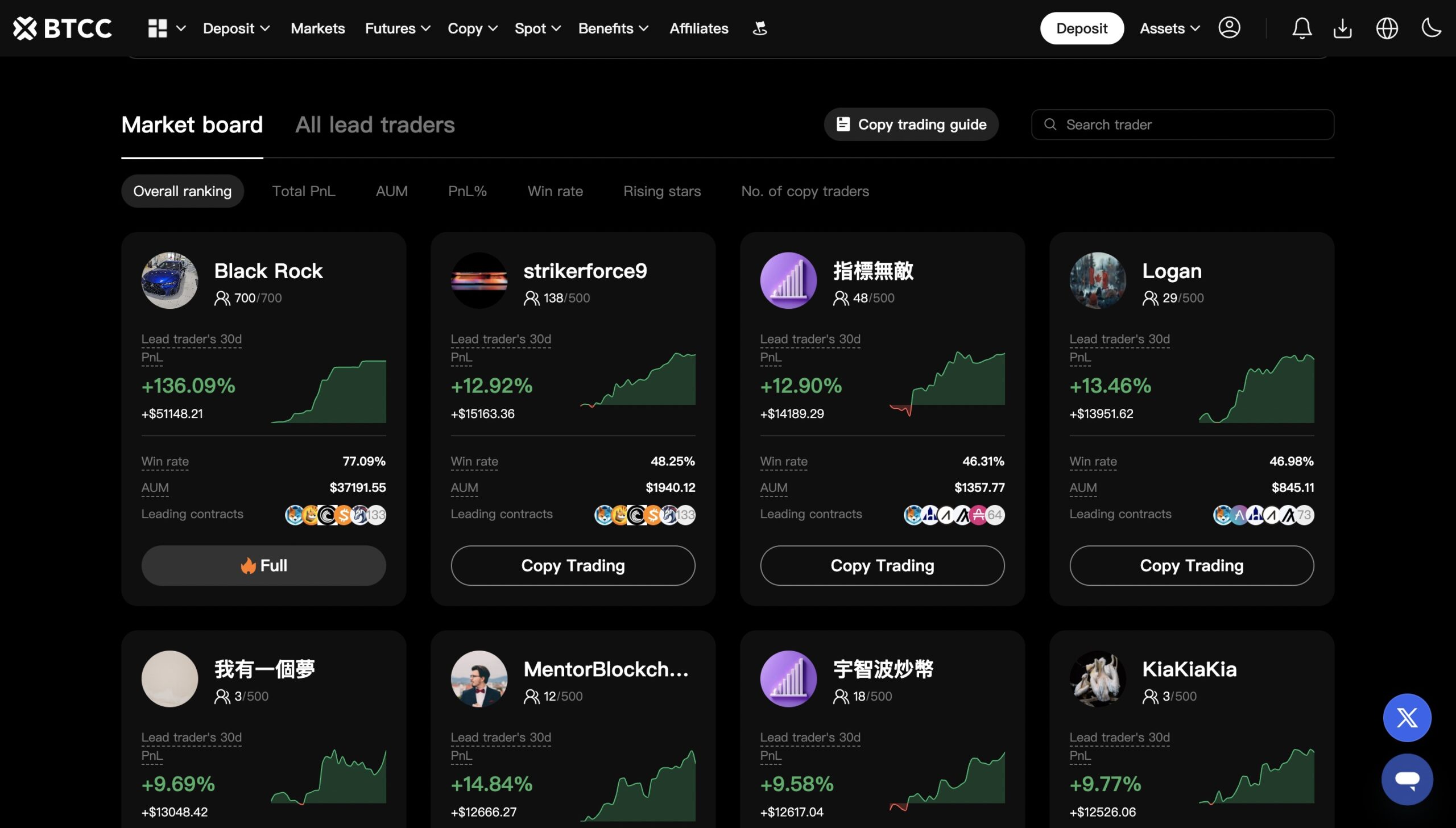Select PnL% ranking filter
1456x828 pixels.
[x=468, y=191]
